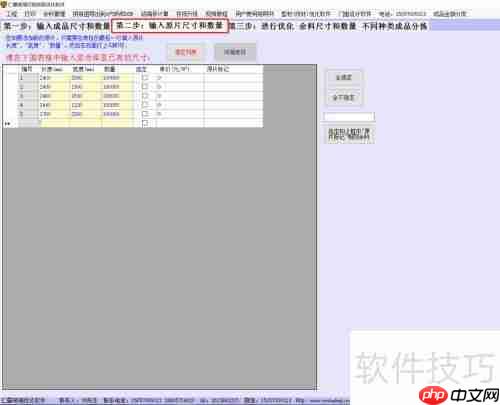Viewport: 500px width, 405px height.
Task: Open the 视频教程 menu
Action: [217, 14]
